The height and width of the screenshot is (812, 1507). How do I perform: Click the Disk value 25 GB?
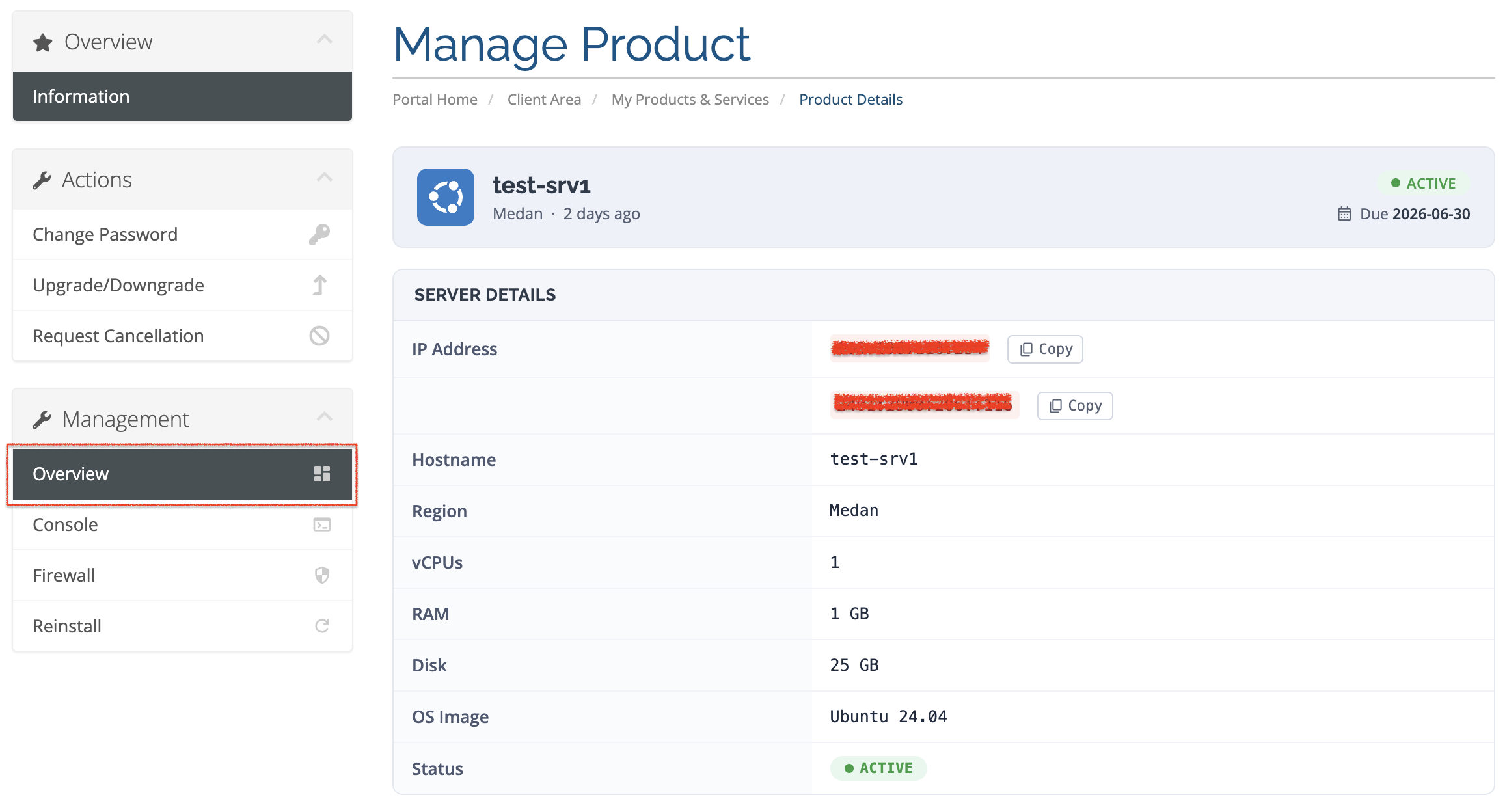pyautogui.click(x=854, y=665)
